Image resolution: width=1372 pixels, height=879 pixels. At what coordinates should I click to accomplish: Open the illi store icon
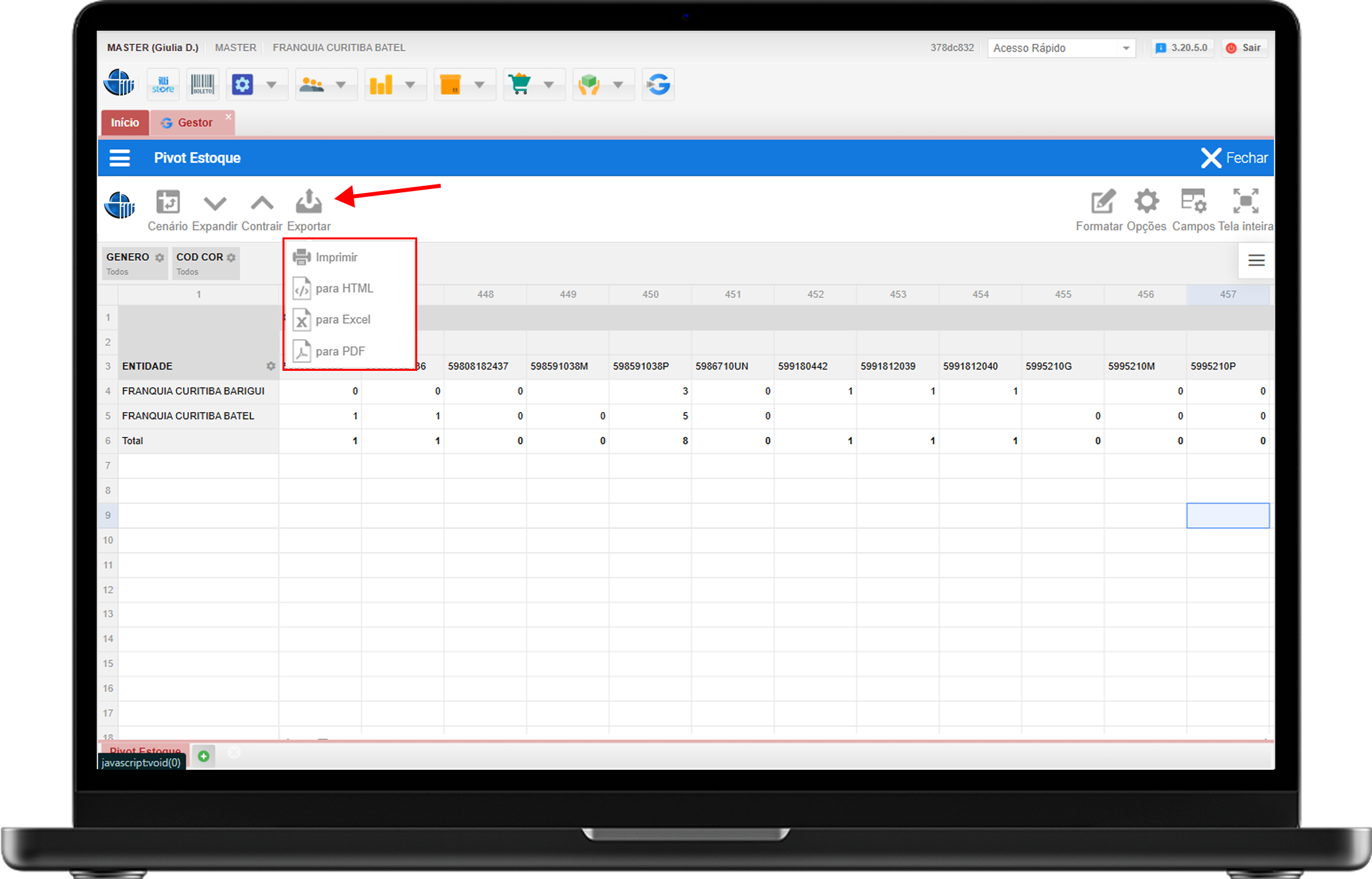163,84
